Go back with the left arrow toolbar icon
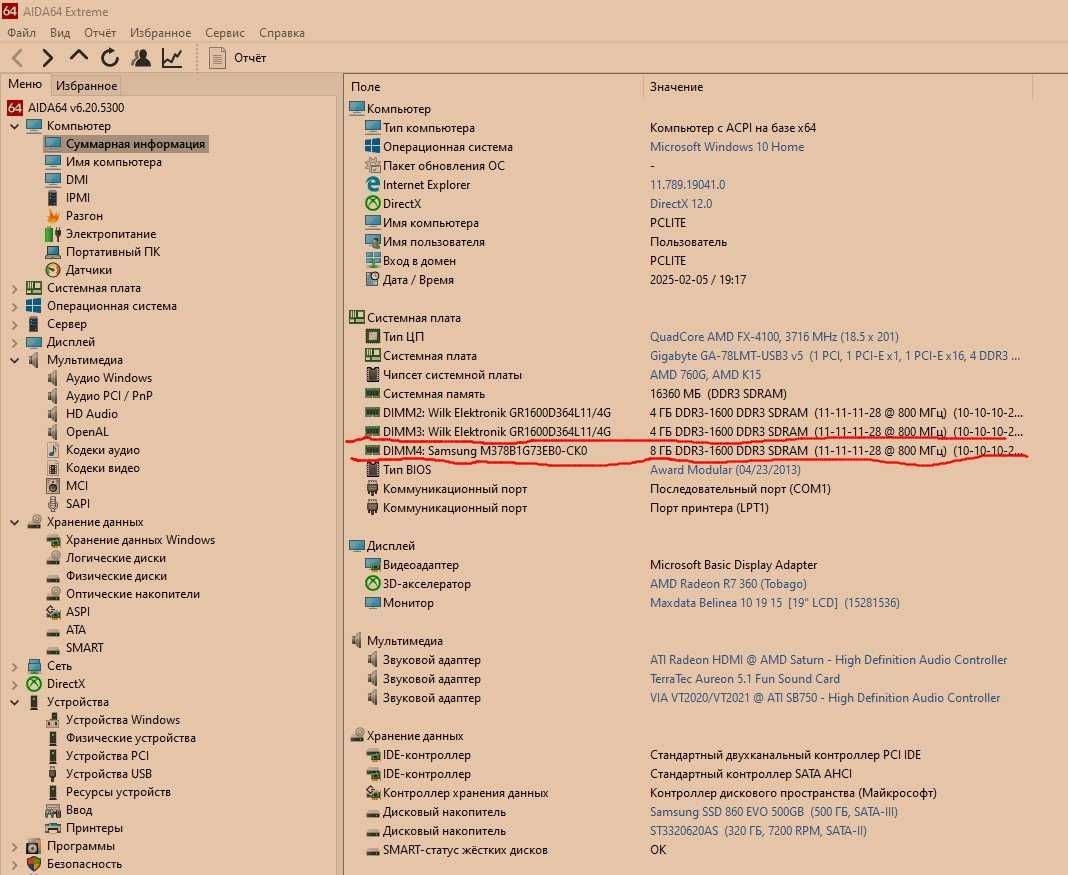Screen dimensions: 1068x875 17,58
